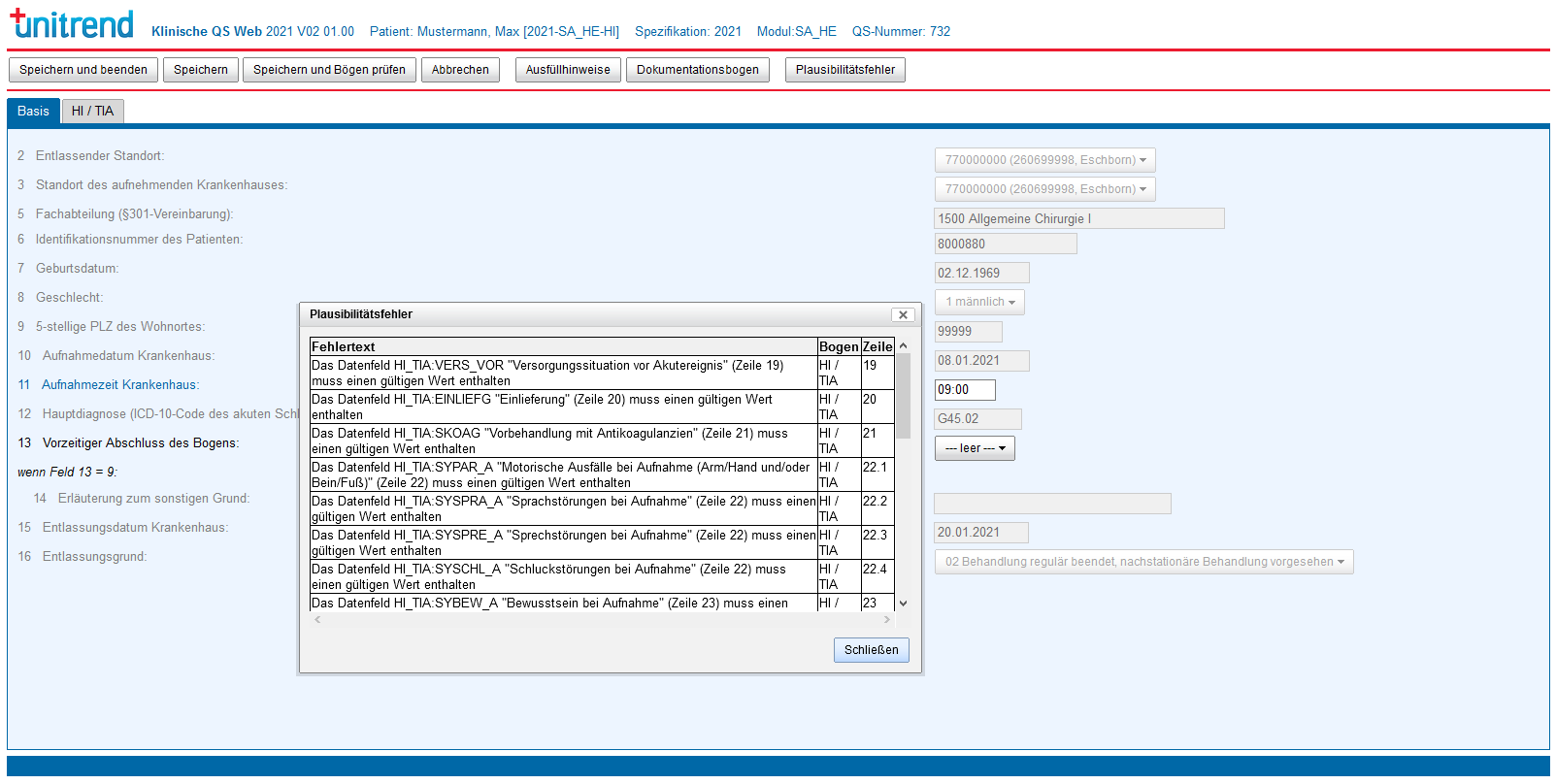This screenshot has width=1556, height=784.
Task: Click Speichern und Bögen prüfen
Action: 329,70
